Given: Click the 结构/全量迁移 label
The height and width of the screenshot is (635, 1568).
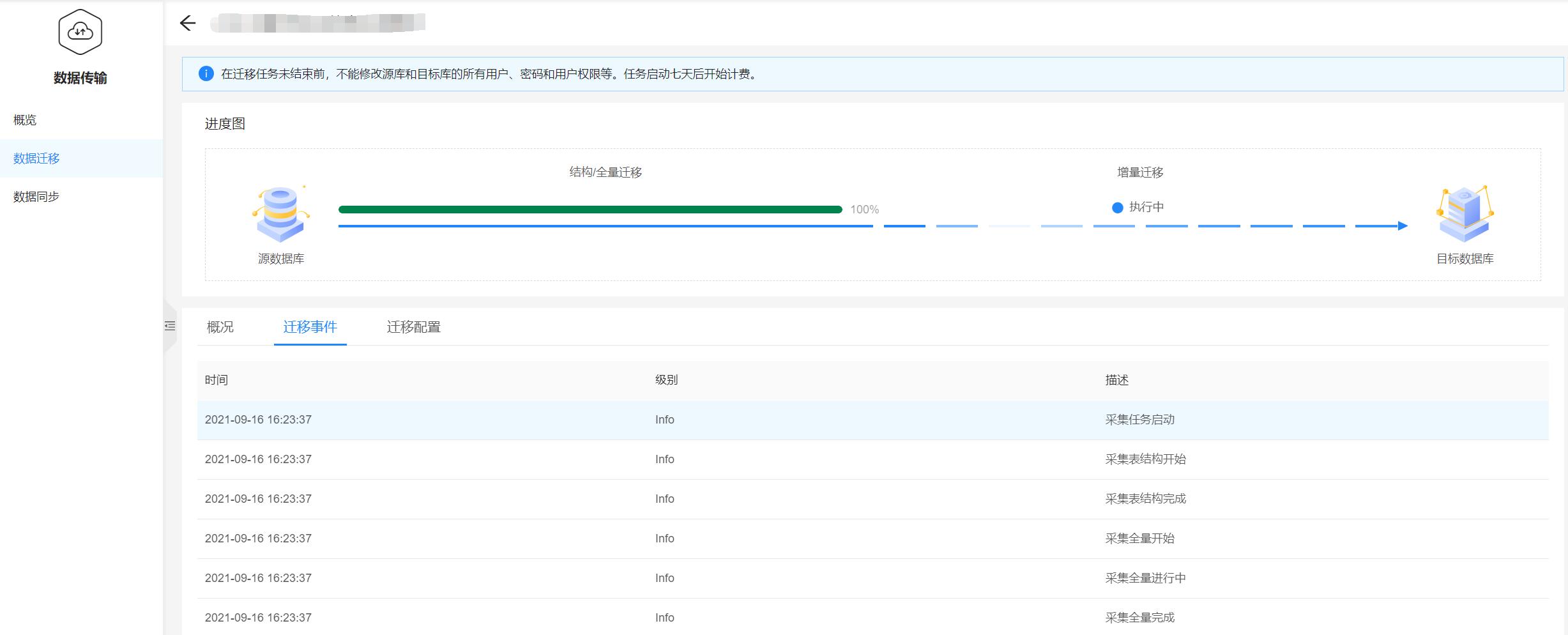Looking at the screenshot, I should (x=605, y=172).
